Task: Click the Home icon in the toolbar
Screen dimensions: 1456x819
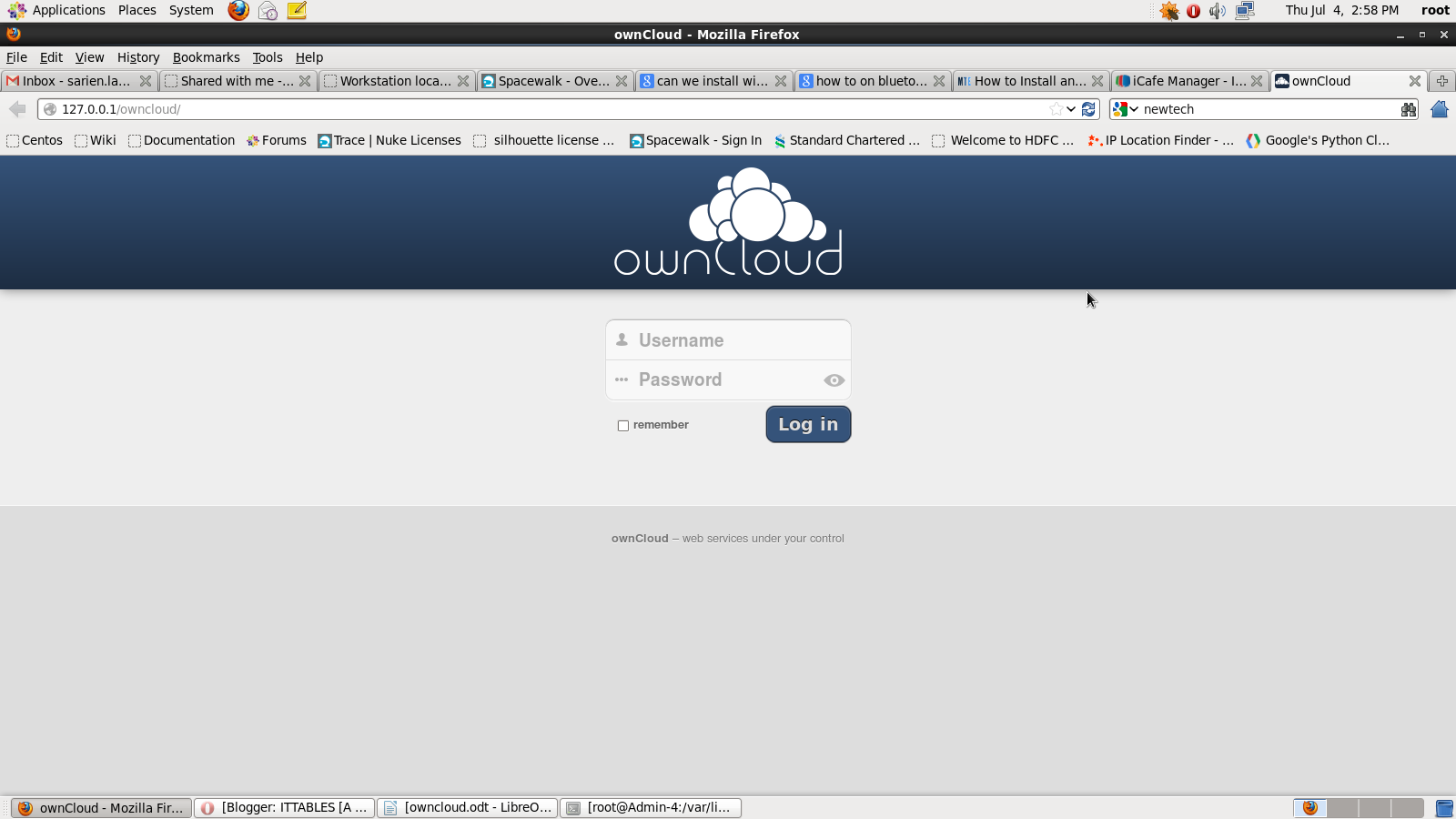Action: coord(1439,109)
